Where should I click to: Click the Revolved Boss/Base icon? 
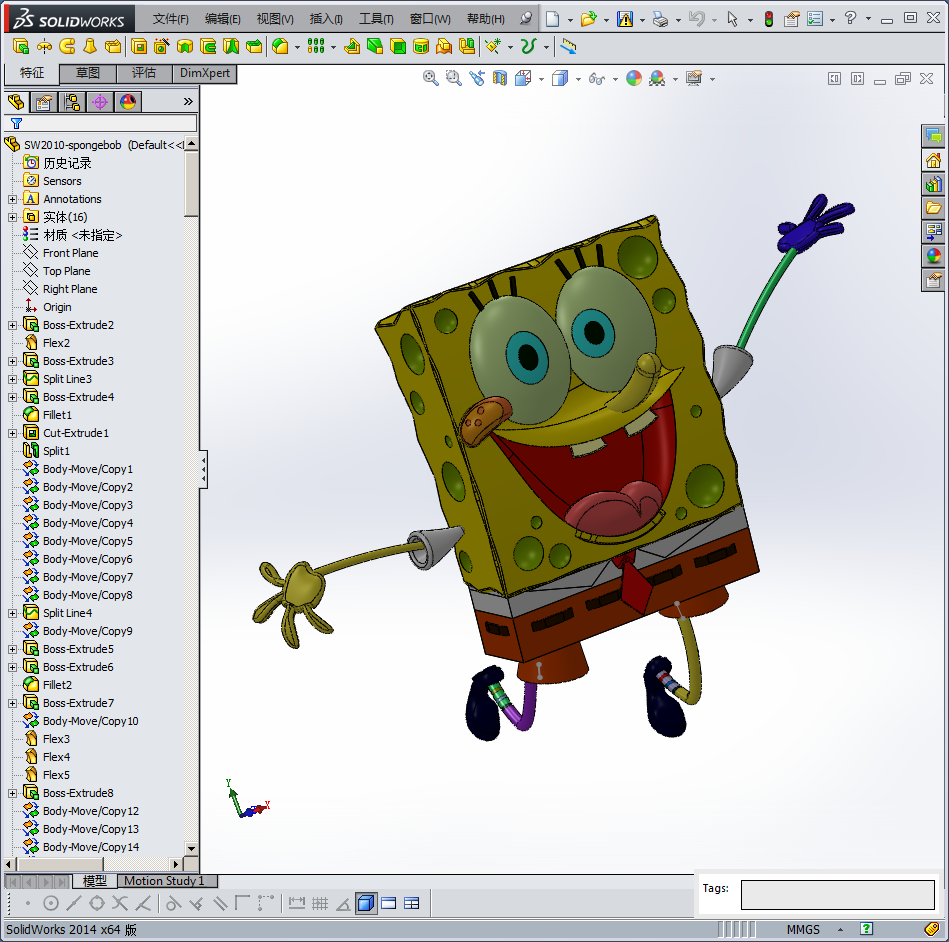(44, 46)
